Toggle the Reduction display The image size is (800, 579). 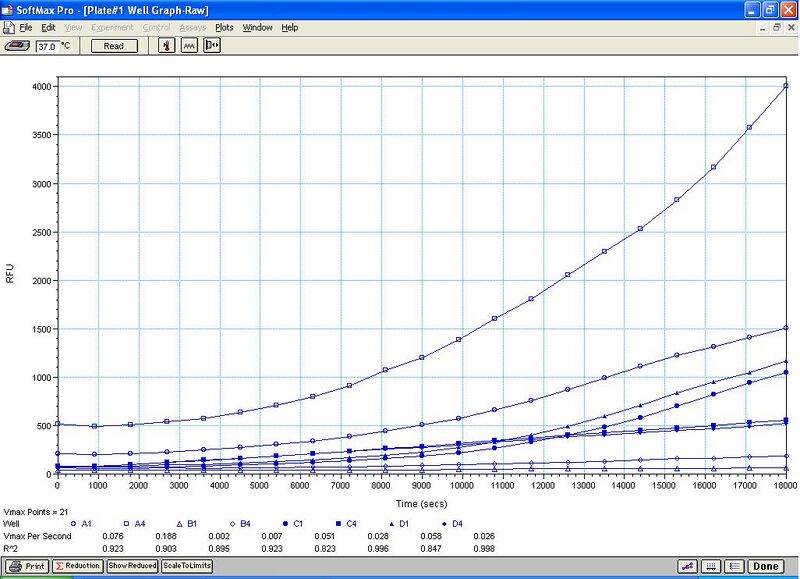point(76,566)
